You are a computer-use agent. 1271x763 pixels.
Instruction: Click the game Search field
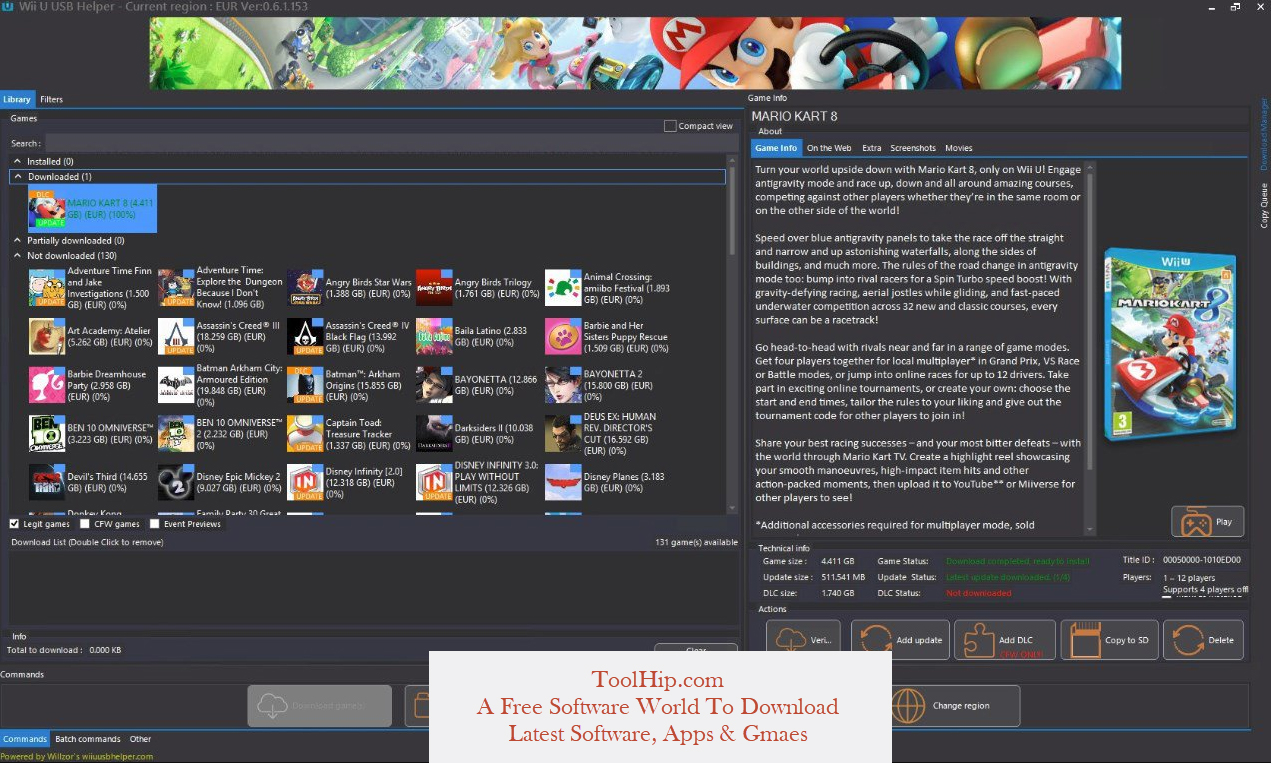[391, 143]
